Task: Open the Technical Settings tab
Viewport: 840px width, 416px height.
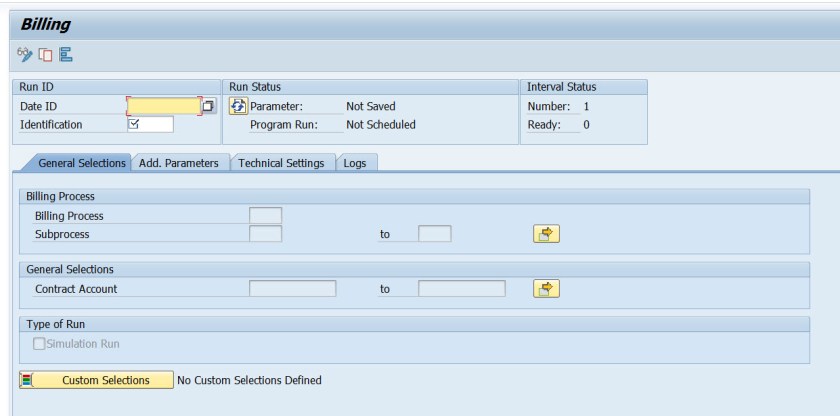Action: pyautogui.click(x=281, y=163)
